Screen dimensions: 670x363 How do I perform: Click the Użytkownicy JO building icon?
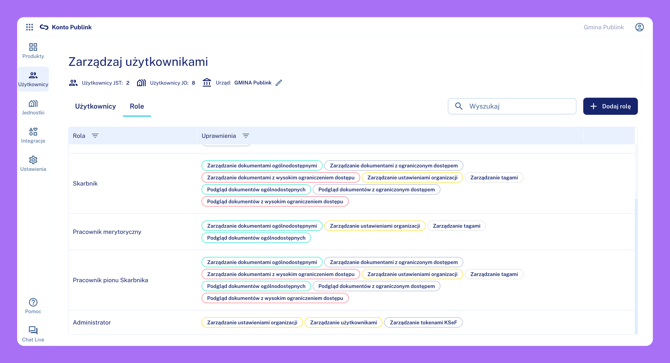[x=141, y=83]
